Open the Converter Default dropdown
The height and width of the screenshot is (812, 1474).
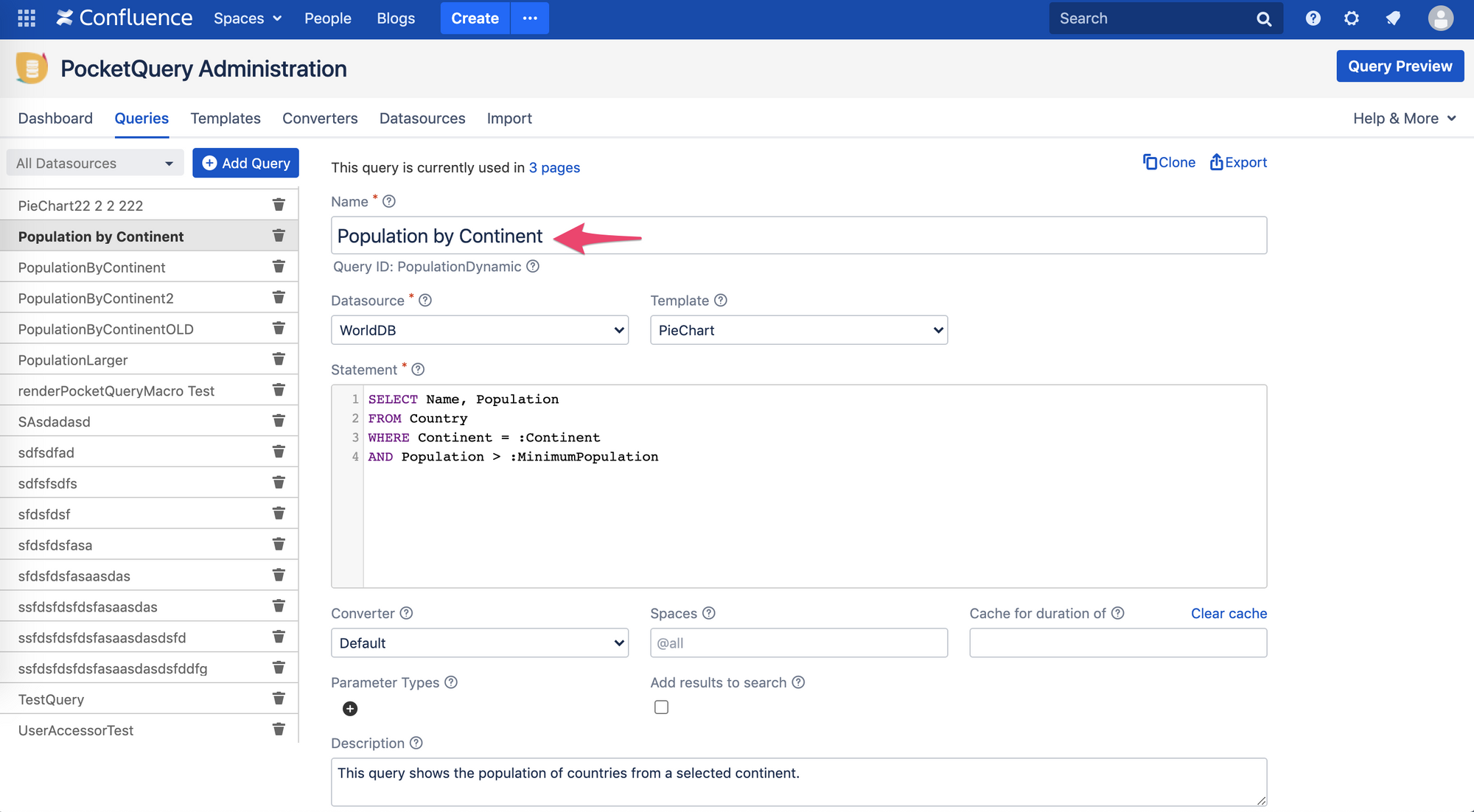pyautogui.click(x=480, y=643)
